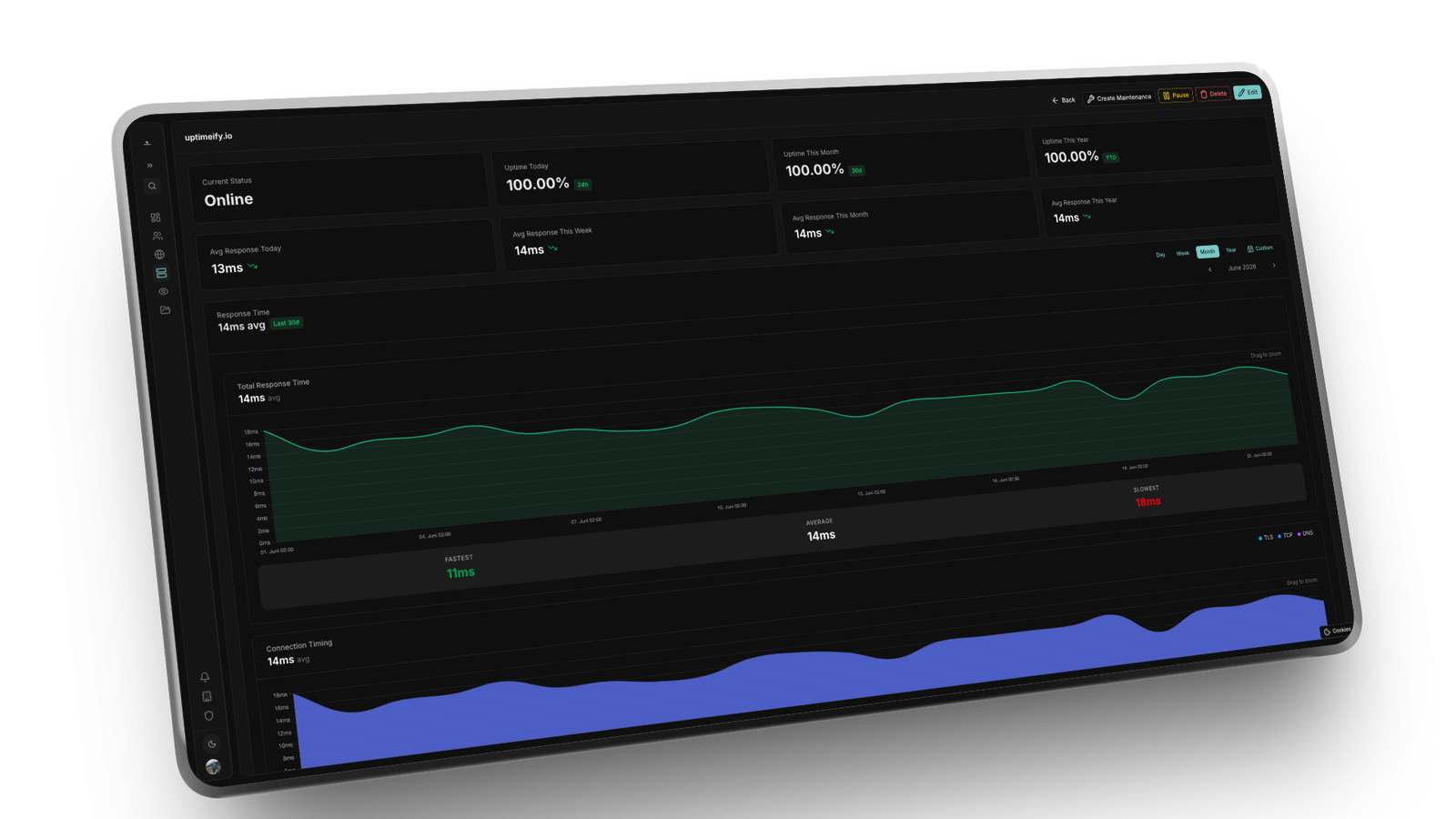Click the user avatar at sidebar bottom
Viewport: 1456px width, 819px height.
tap(213, 767)
